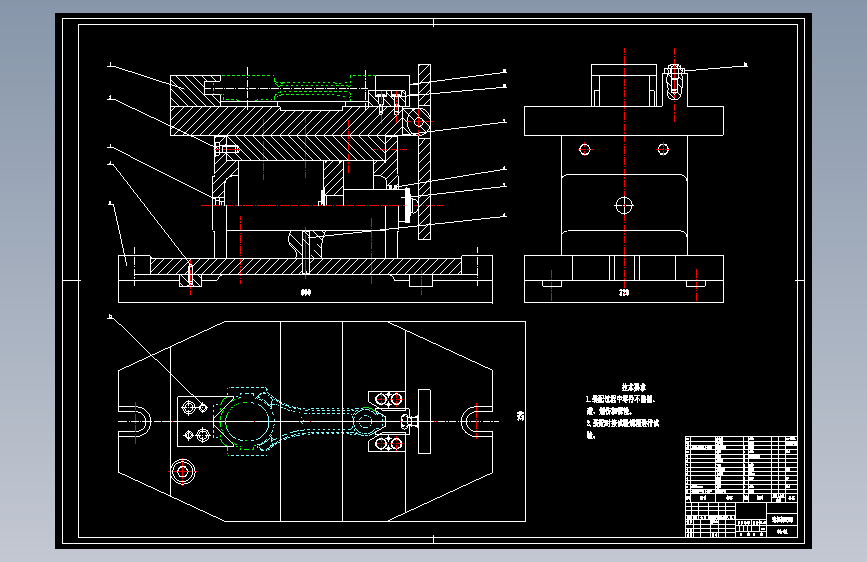Screen dimensions: 867x562
Task: Click the concentric-circle bushing below the plan view locating block
Action: coord(182,472)
